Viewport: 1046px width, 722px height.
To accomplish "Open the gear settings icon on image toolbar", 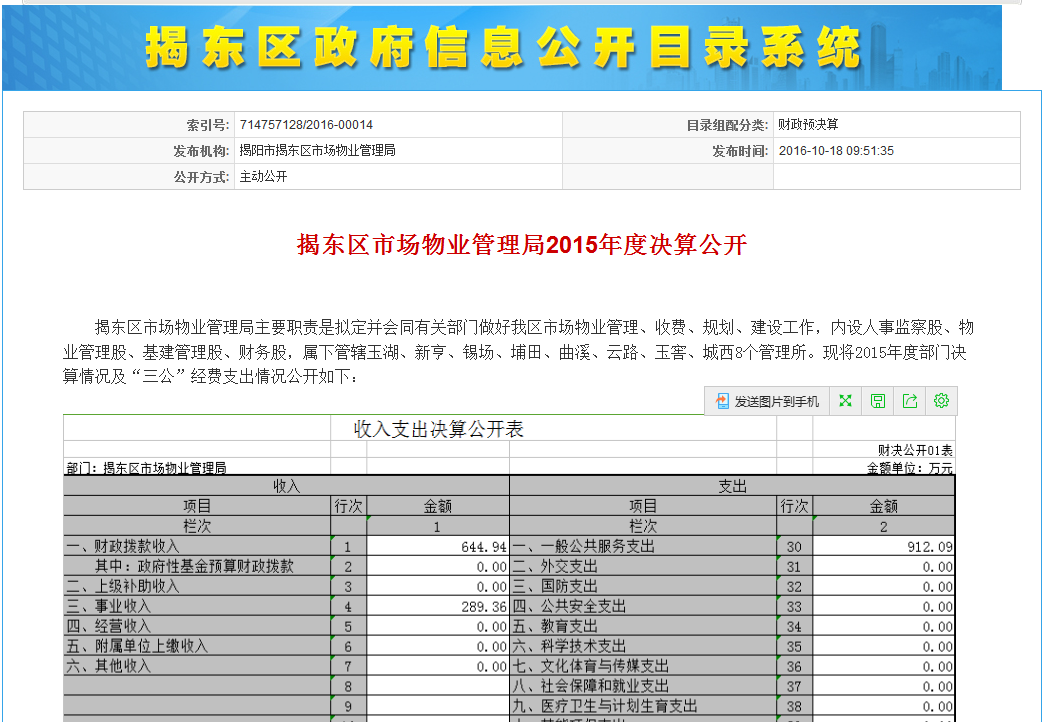I will click(x=941, y=401).
